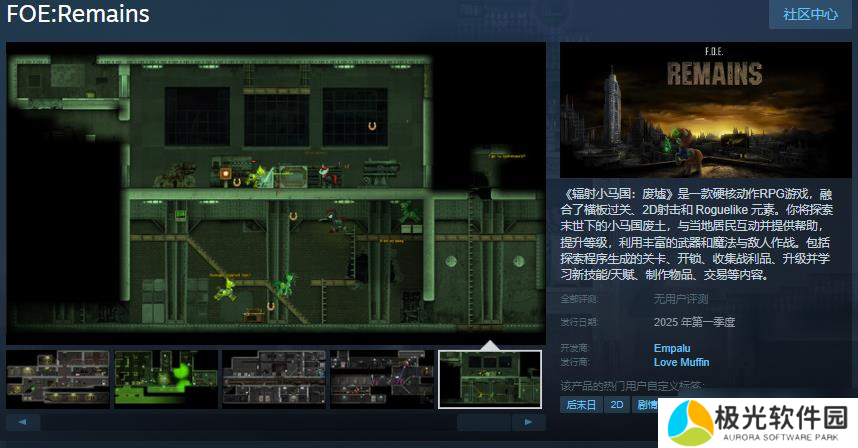Select the 后末日 tag
The image size is (858, 448).
[x=581, y=405]
